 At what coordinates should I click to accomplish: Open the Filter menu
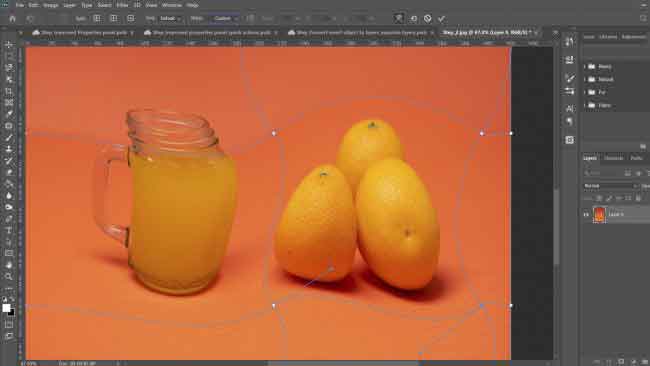[x=122, y=5]
